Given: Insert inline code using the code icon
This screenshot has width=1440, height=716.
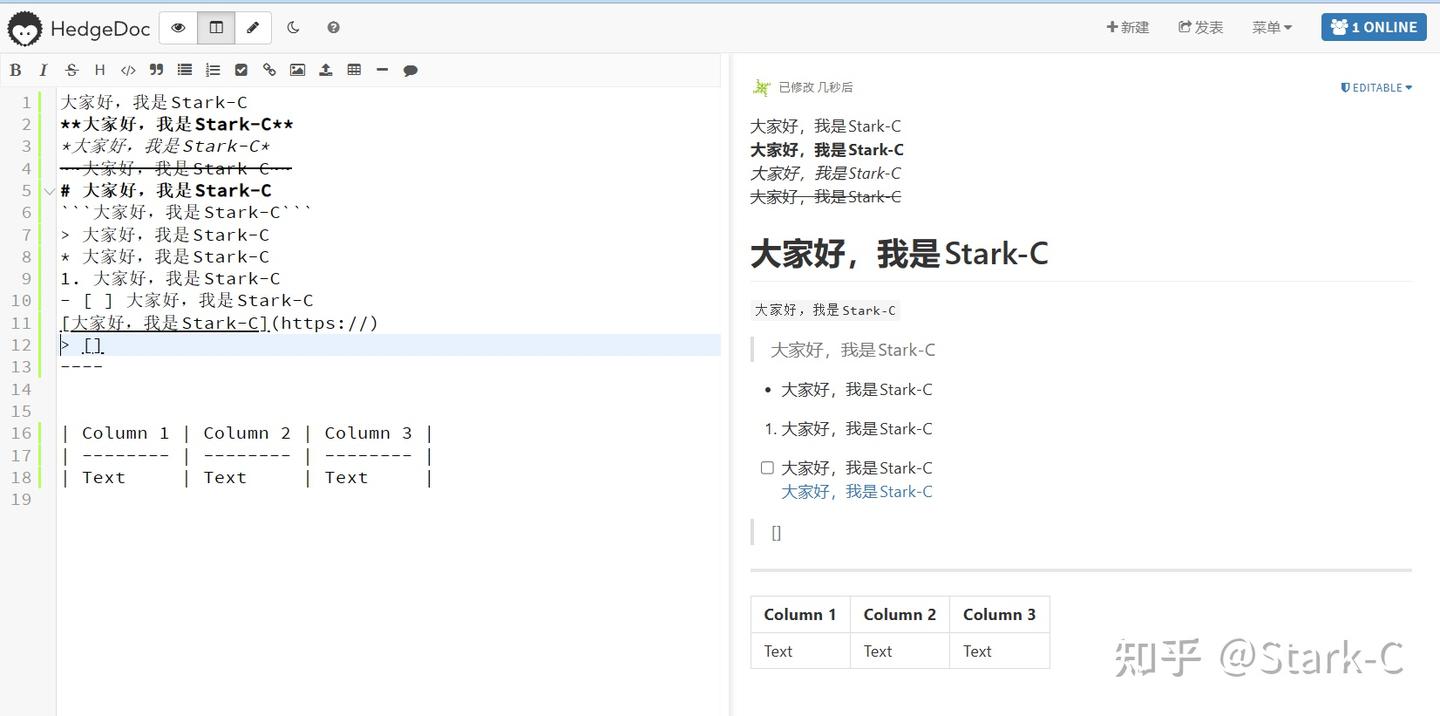Looking at the screenshot, I should (127, 69).
